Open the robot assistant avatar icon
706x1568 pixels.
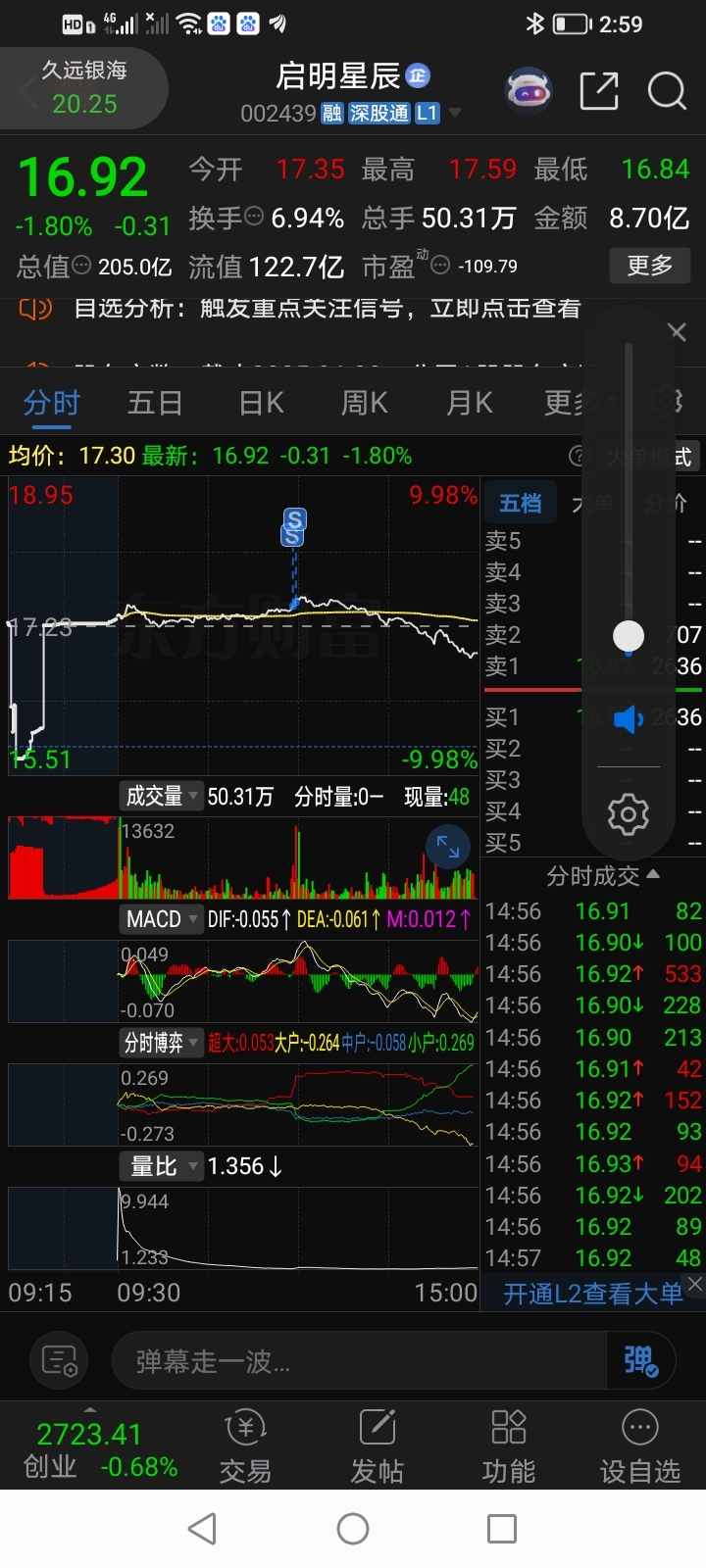click(x=528, y=90)
